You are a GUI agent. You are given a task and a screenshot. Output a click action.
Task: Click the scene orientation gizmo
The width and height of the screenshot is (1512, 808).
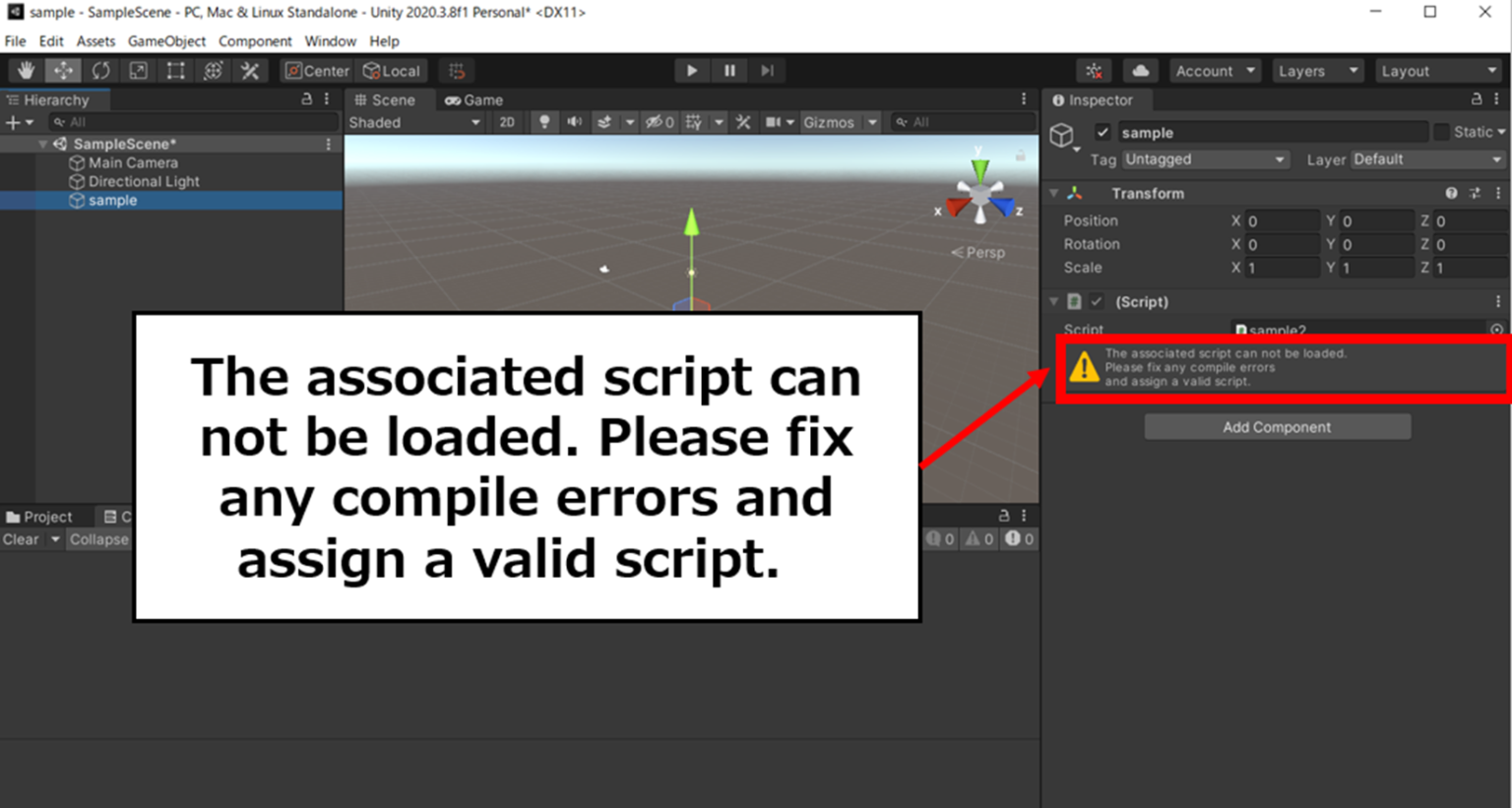coord(980,194)
